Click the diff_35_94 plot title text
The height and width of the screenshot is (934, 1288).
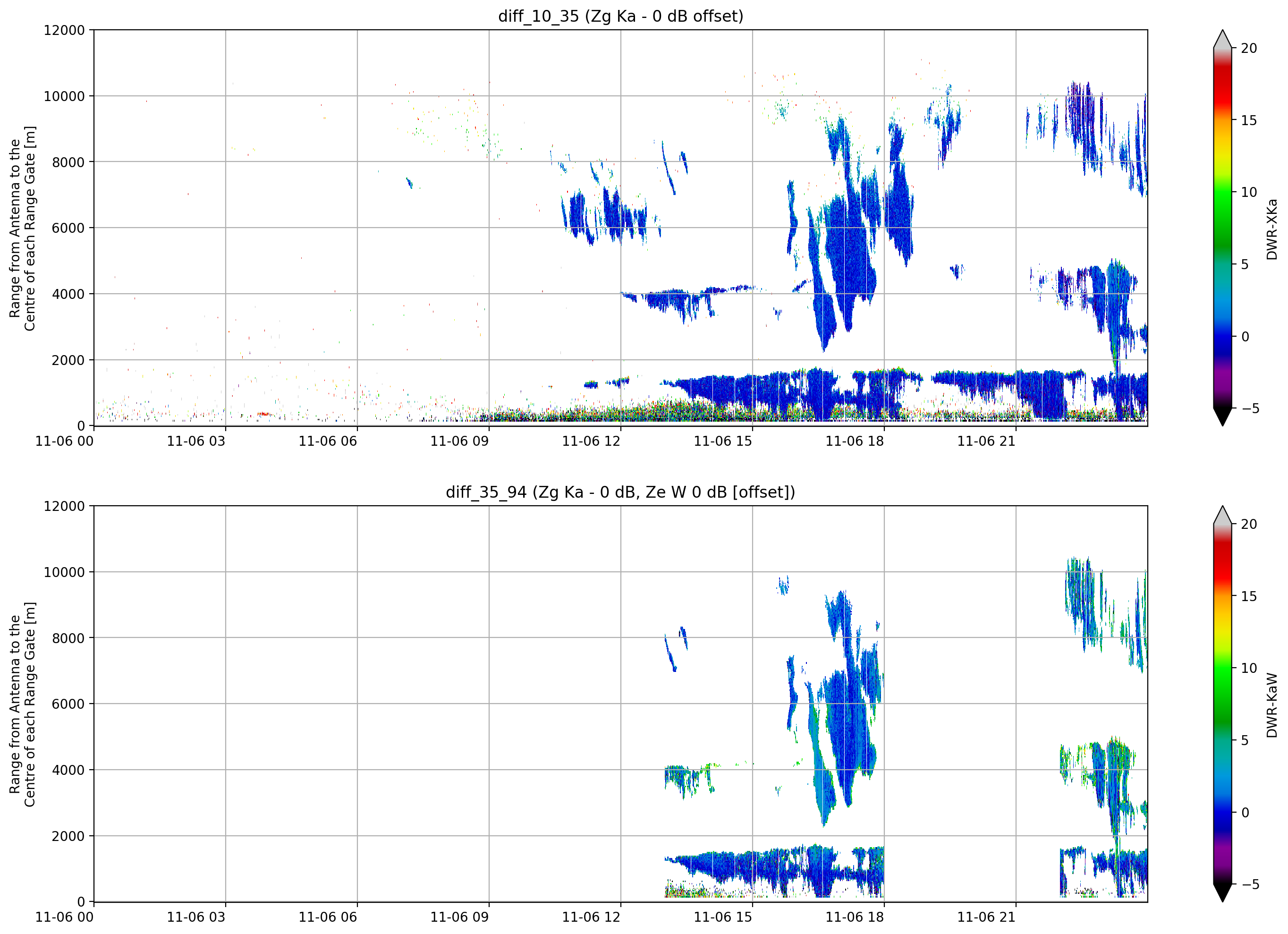[x=621, y=492]
